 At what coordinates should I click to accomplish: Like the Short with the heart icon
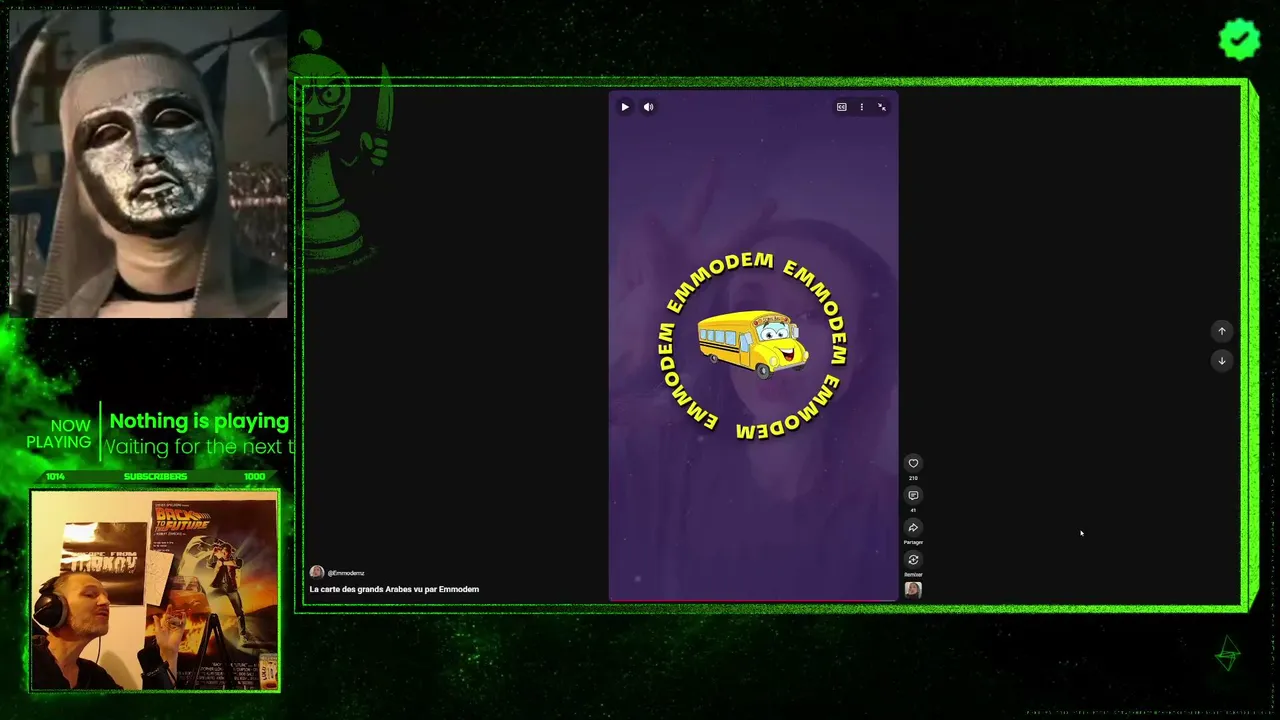tap(913, 463)
